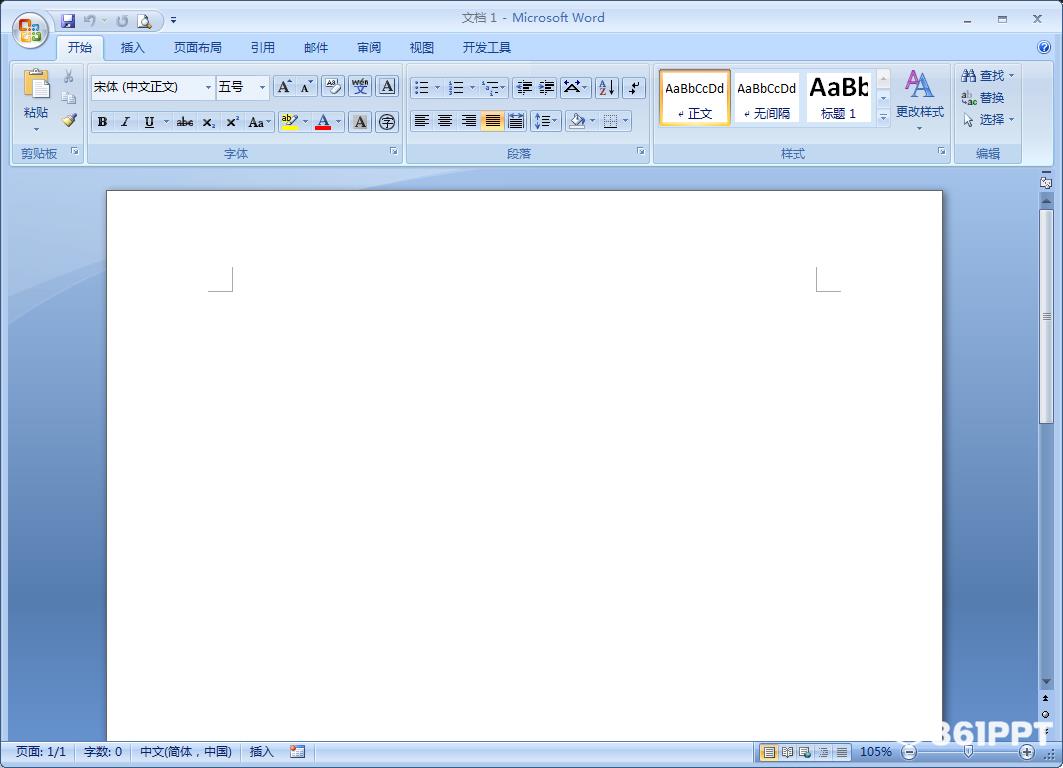Image resolution: width=1063 pixels, height=768 pixels.
Task: Click the vertical scrollbar thumb
Action: tap(1046, 317)
